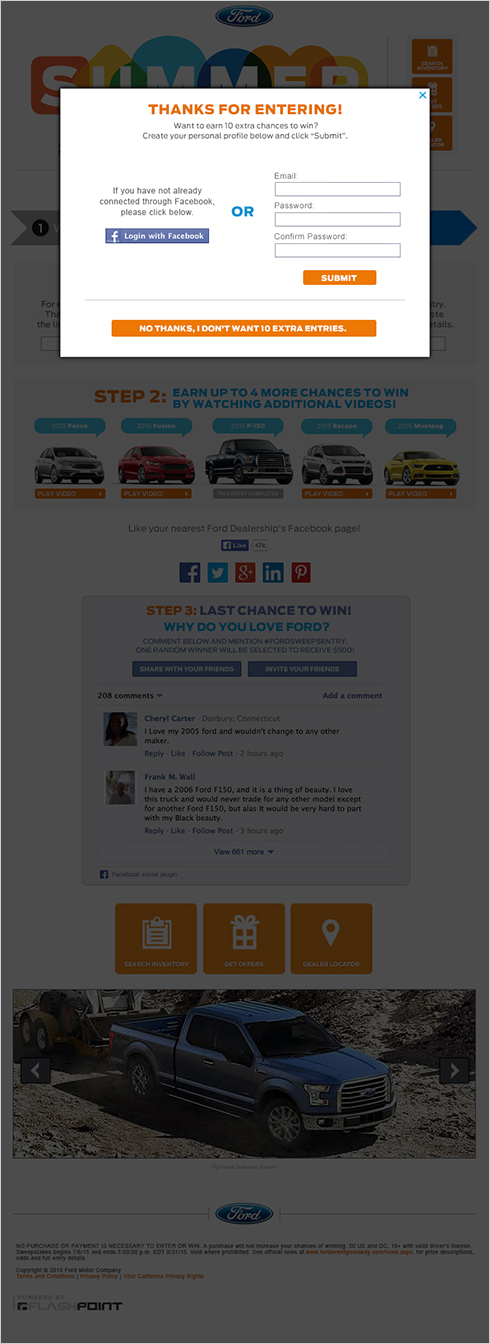The width and height of the screenshot is (490, 1344).
Task: Click the Google Plus share icon
Action: (x=245, y=572)
